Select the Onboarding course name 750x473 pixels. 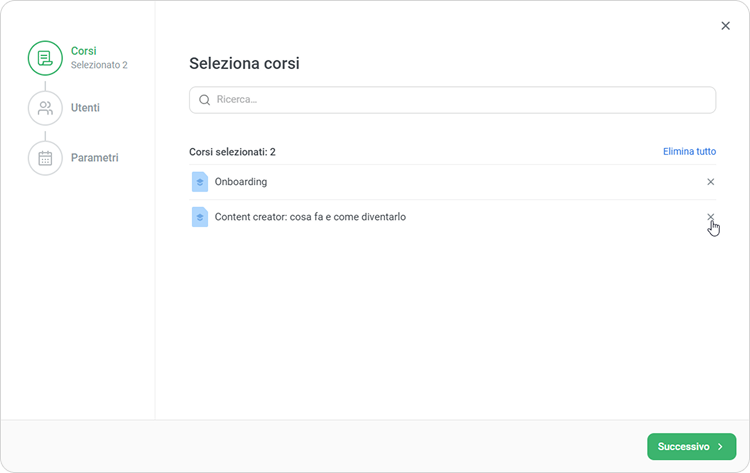[x=241, y=182]
